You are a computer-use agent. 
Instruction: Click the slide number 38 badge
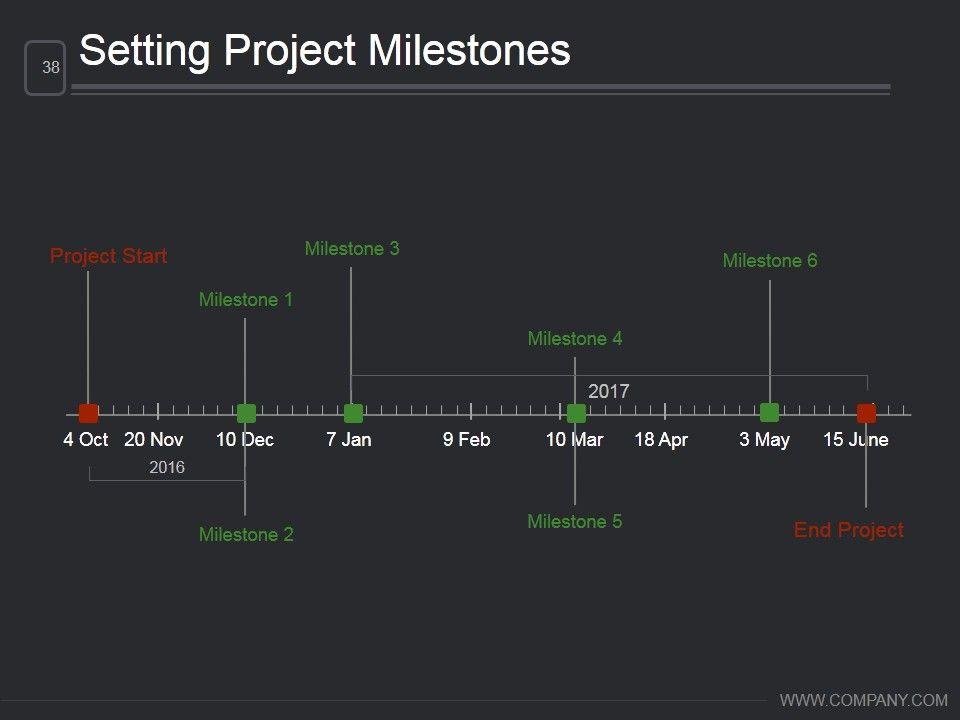click(46, 68)
